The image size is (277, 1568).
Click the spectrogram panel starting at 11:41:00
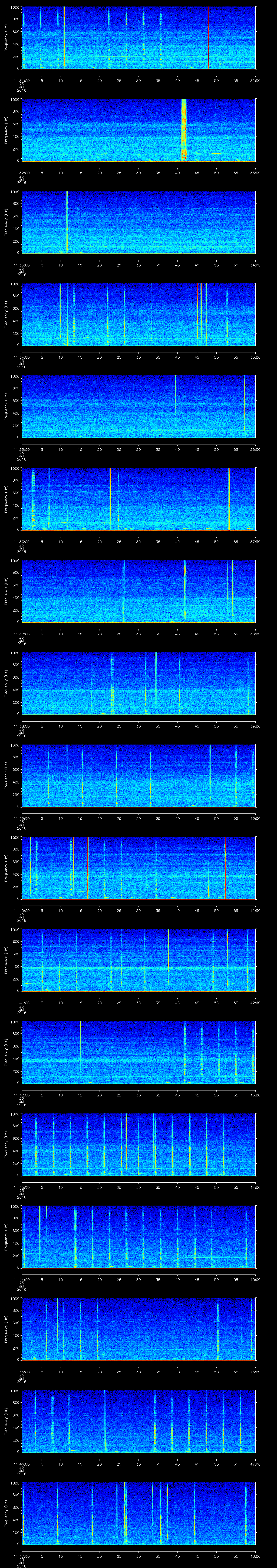click(x=139, y=960)
